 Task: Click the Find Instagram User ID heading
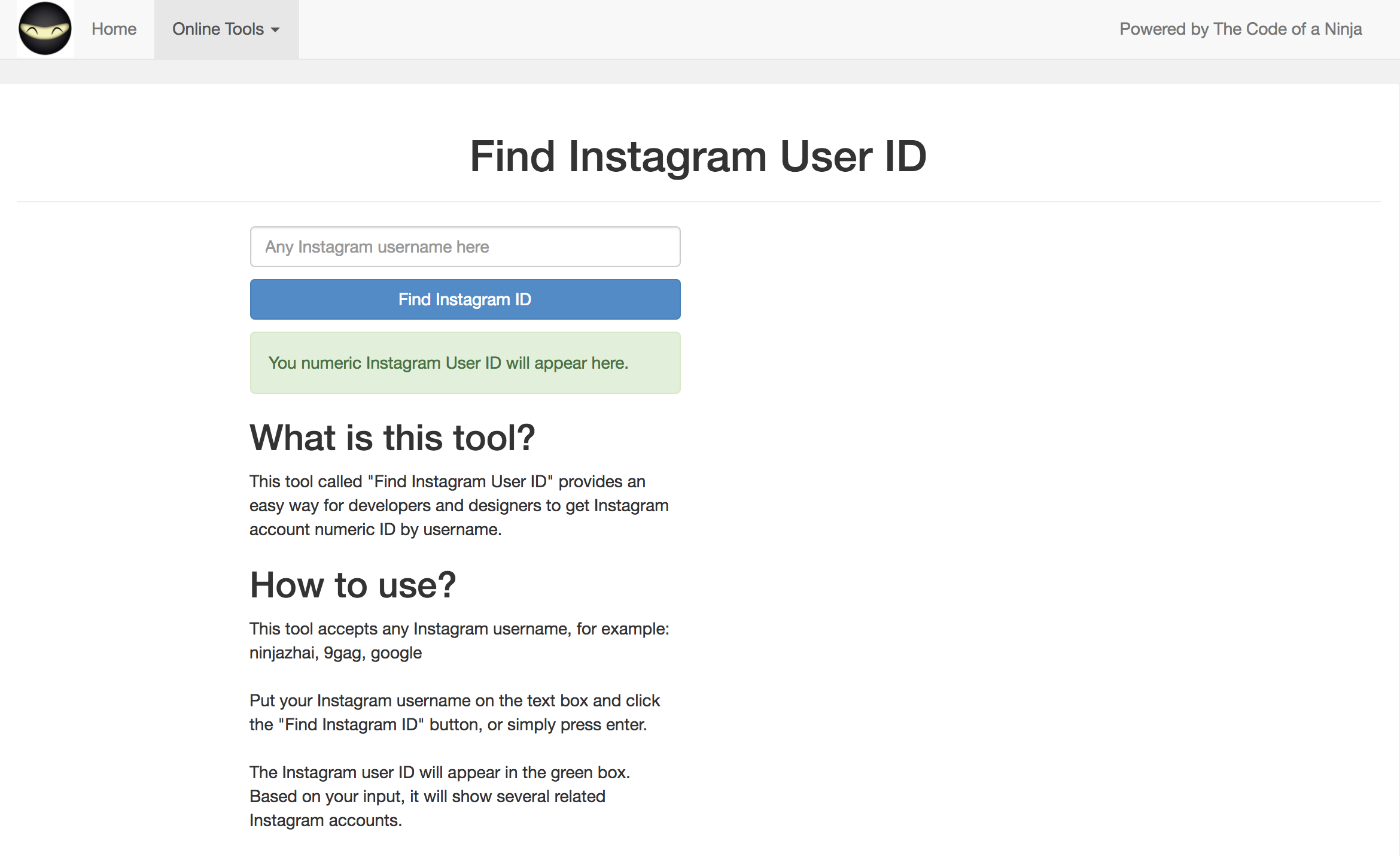(698, 156)
